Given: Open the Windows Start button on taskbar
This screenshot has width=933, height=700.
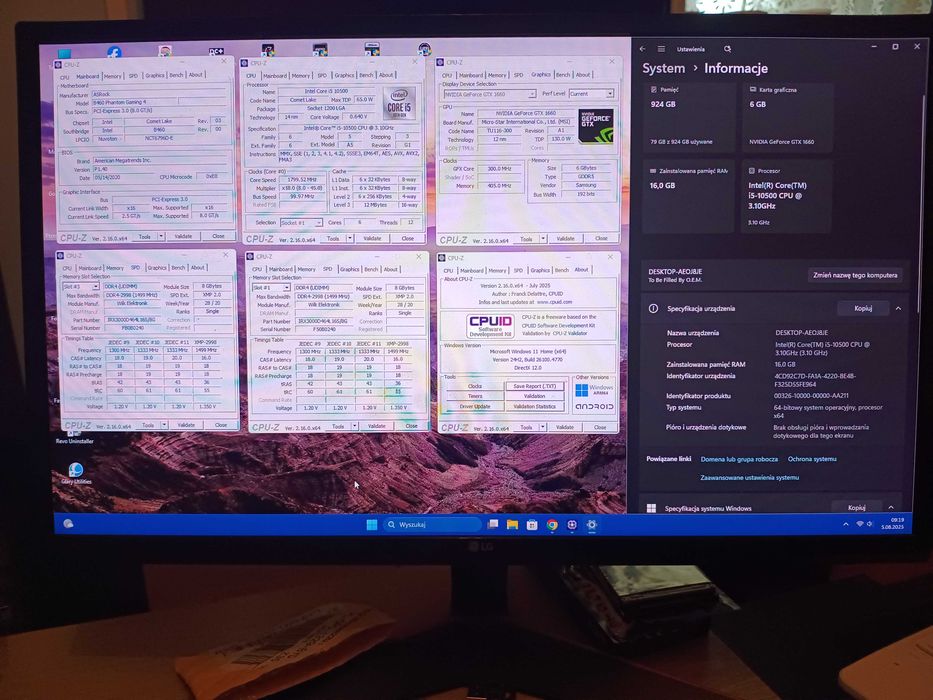Looking at the screenshot, I should [x=372, y=524].
